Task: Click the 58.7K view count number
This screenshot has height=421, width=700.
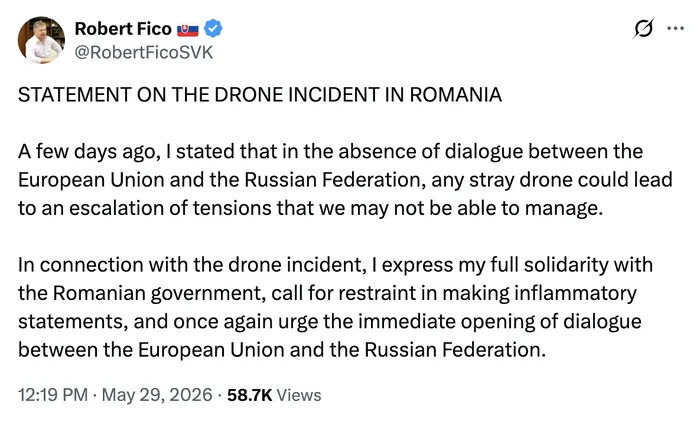Action: [x=250, y=395]
